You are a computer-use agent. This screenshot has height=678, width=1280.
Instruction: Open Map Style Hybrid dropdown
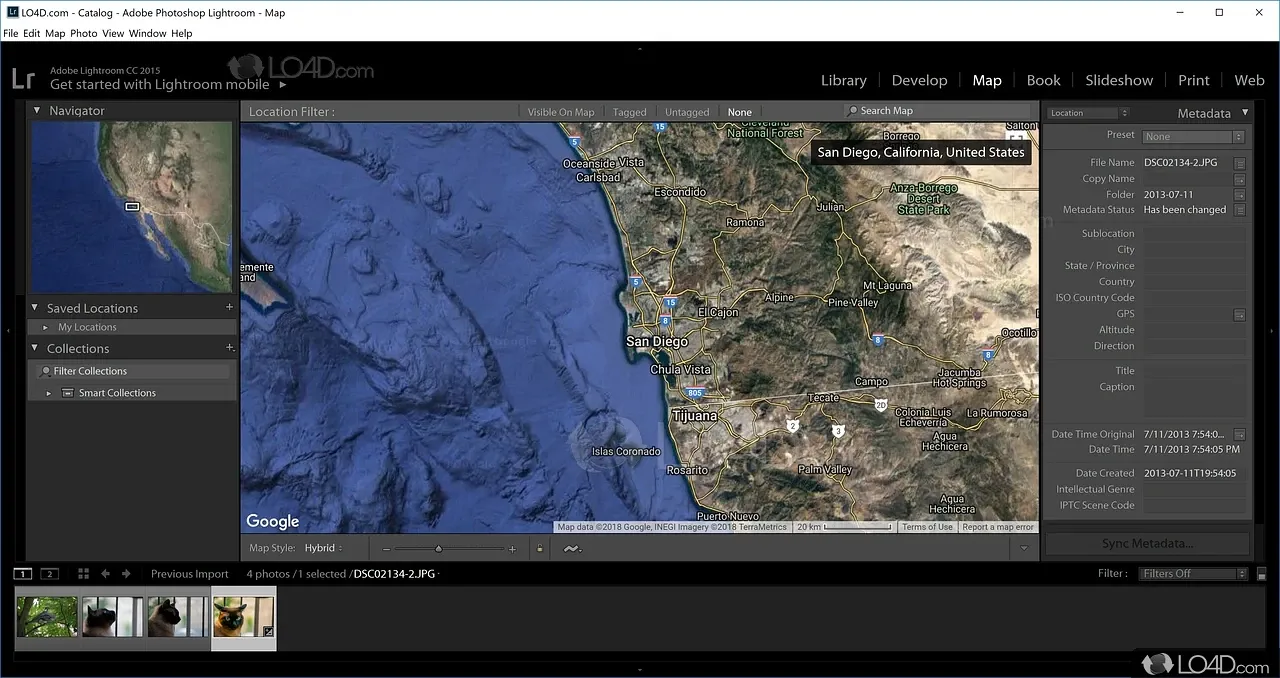323,548
